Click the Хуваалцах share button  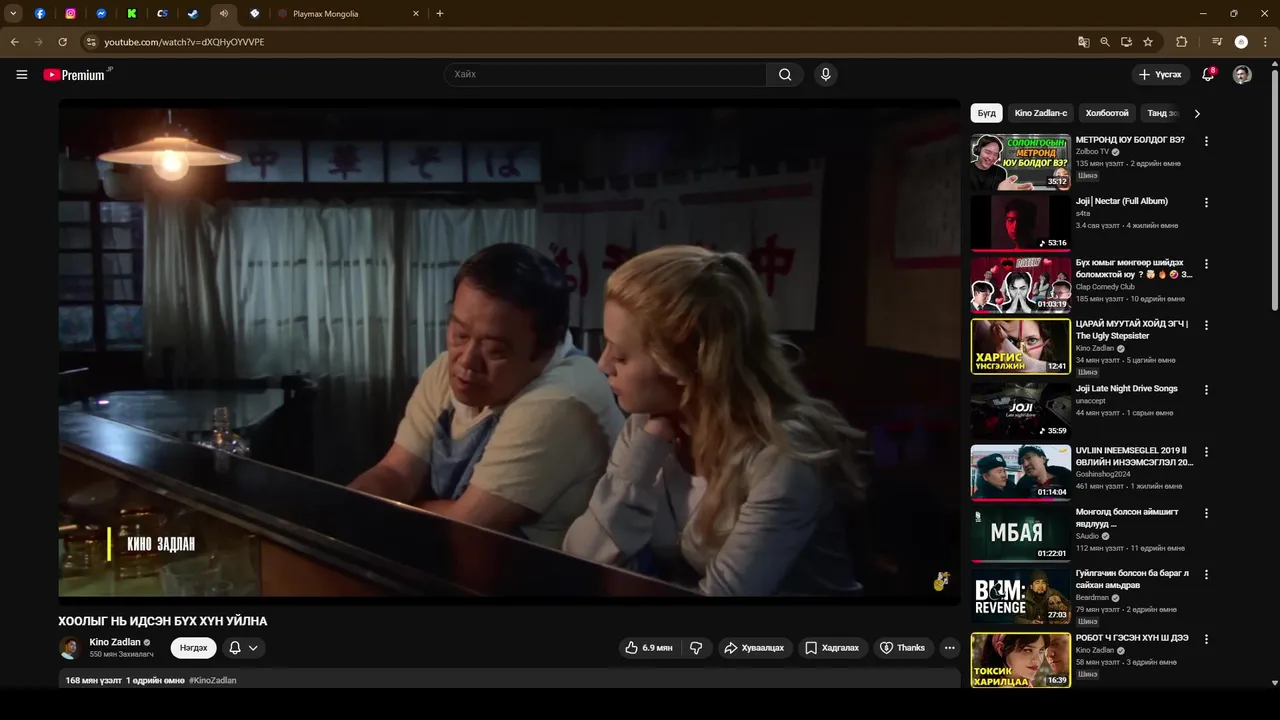point(754,648)
